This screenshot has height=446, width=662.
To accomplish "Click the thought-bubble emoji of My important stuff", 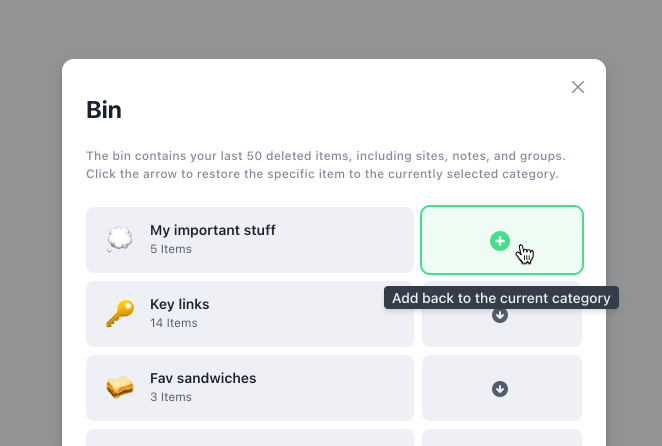I will pyautogui.click(x=119, y=239).
